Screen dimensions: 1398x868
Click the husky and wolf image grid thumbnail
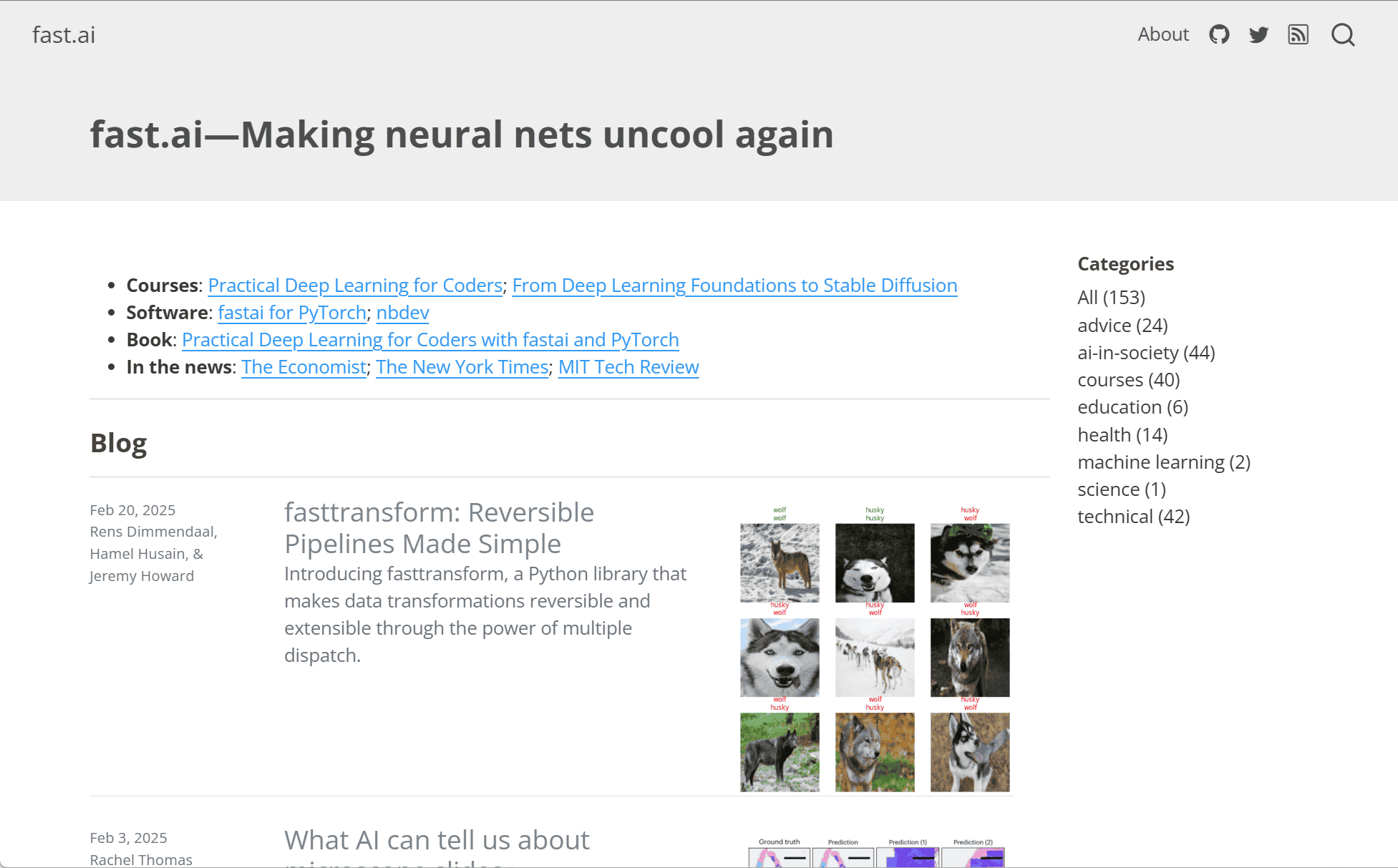(x=875, y=649)
